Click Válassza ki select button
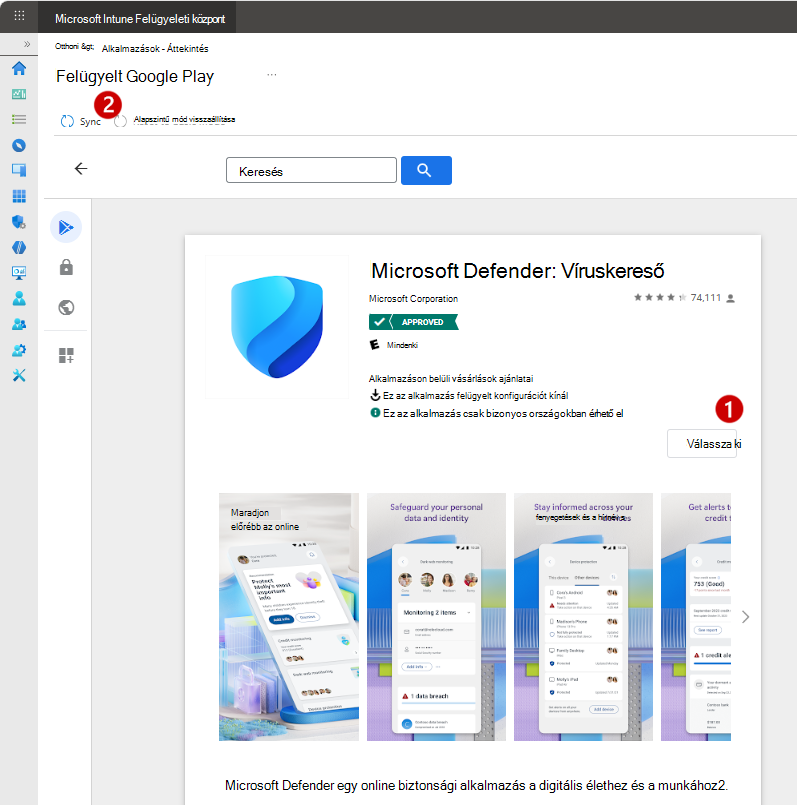This screenshot has height=805, width=797. tap(702, 444)
